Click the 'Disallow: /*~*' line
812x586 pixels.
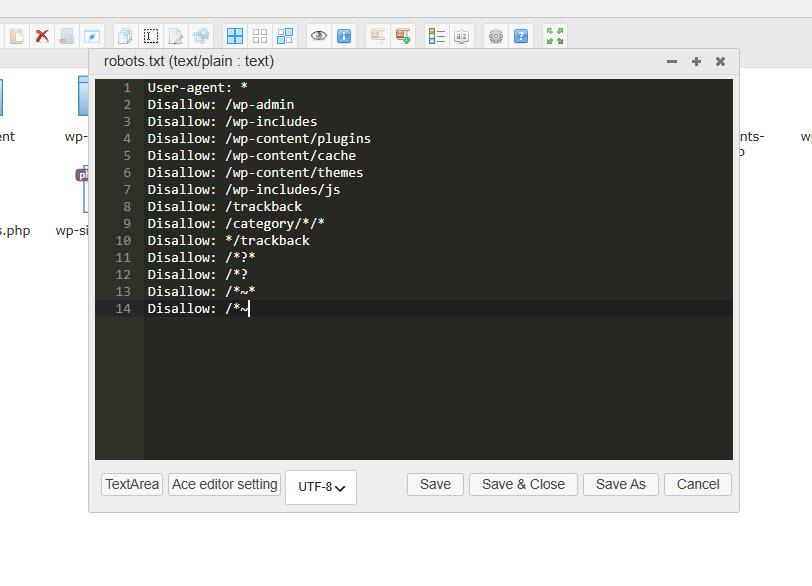click(x=201, y=292)
